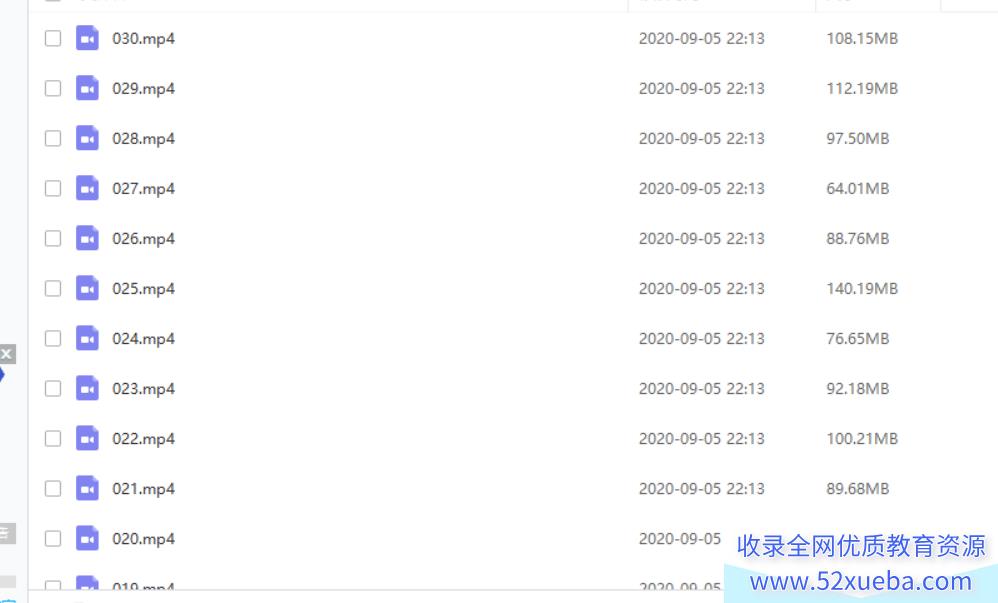Click the video file icon beside 029.mp4
Screen dimensions: 998x603
tap(87, 88)
